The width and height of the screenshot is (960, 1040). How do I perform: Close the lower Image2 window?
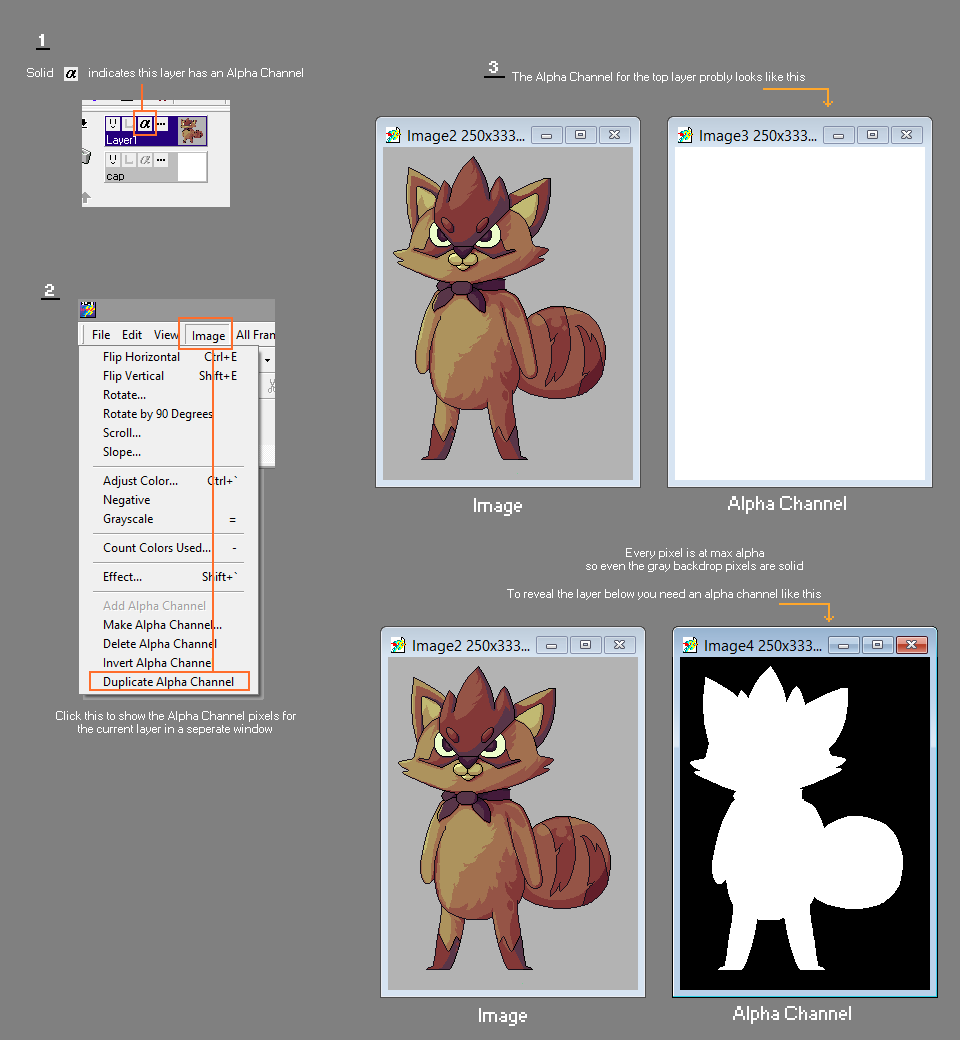click(x=619, y=645)
